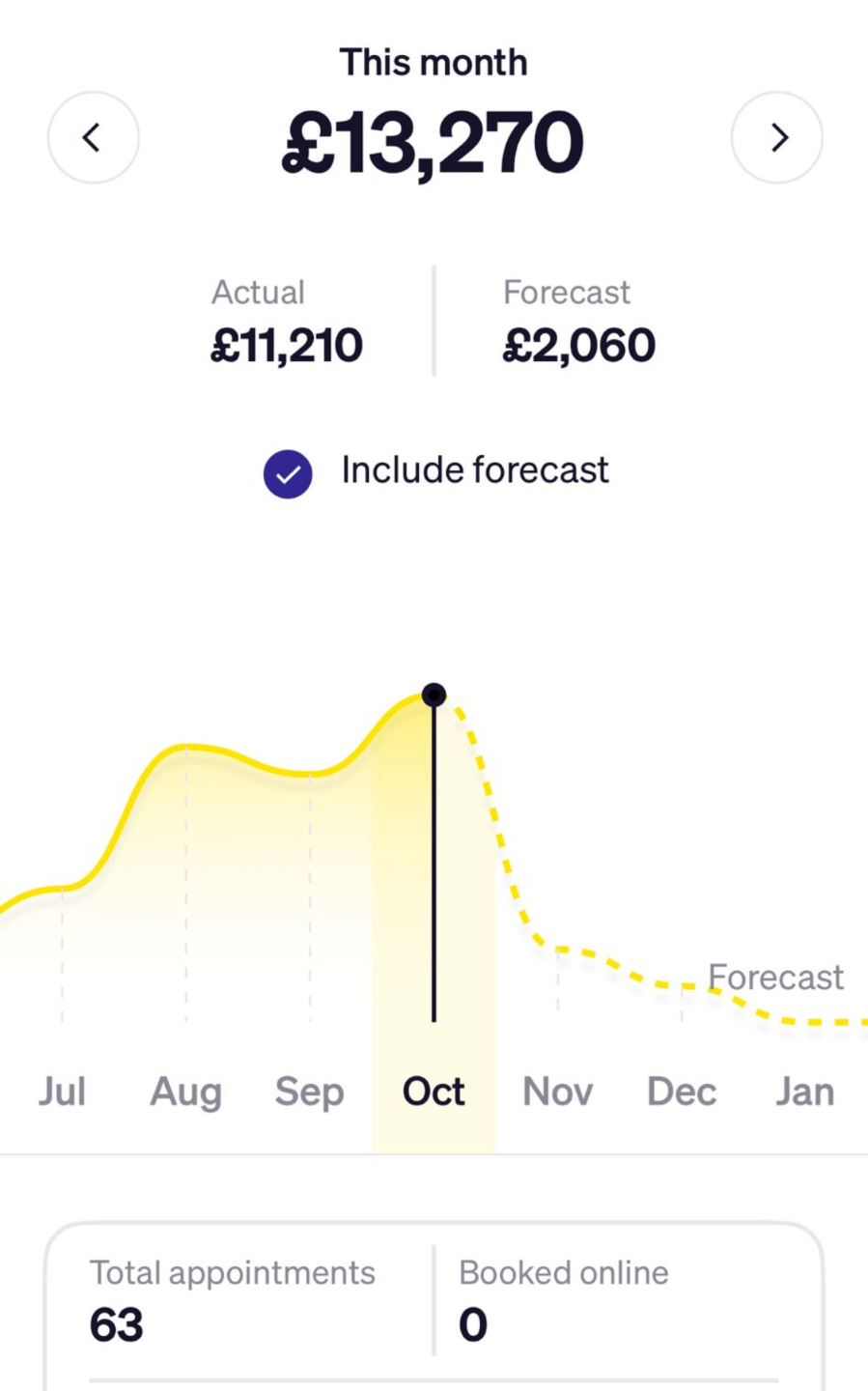Tap the £13,270 monthly total heading
868x1391 pixels.
[x=434, y=143]
